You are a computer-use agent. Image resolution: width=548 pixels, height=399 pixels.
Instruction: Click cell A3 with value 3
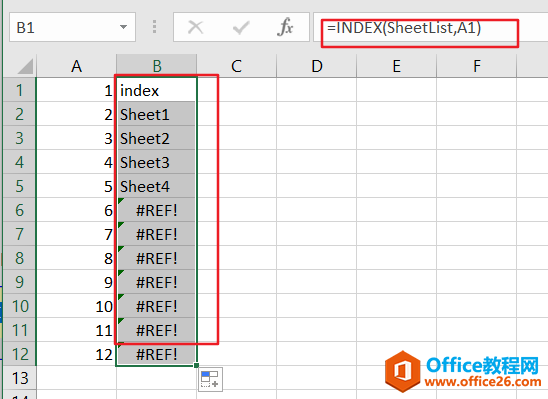click(x=76, y=138)
